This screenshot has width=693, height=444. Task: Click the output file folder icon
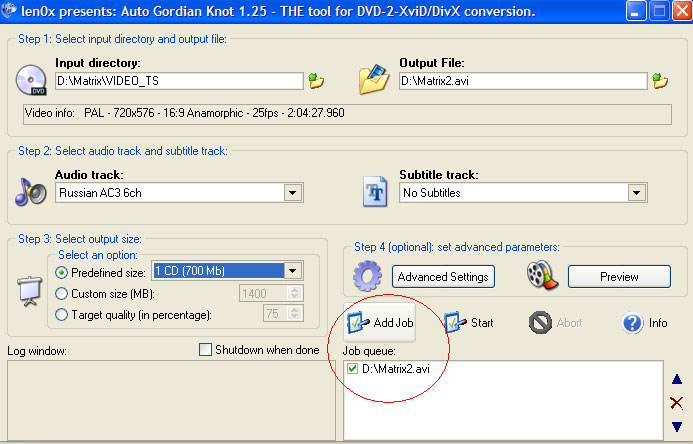point(374,79)
